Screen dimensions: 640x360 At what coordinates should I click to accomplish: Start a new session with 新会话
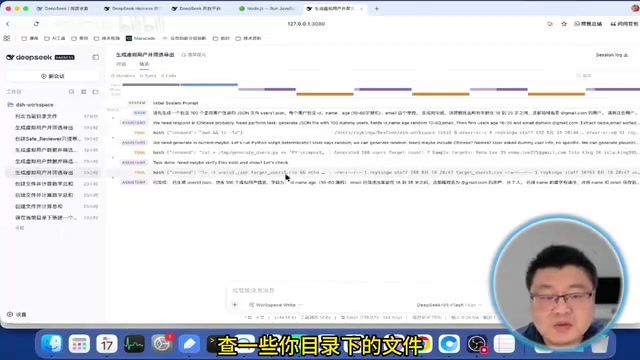tap(53, 76)
